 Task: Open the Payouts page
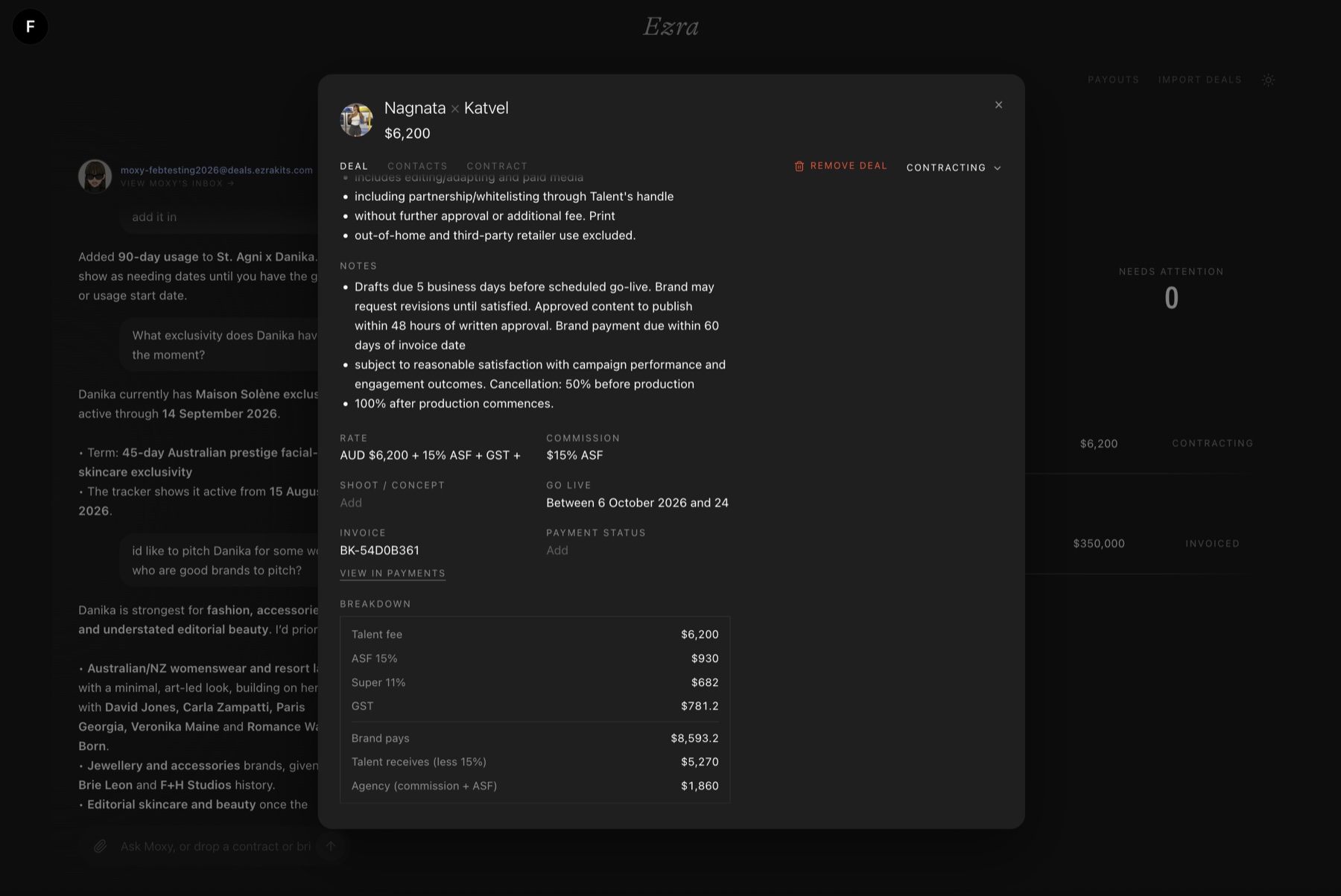[1113, 80]
